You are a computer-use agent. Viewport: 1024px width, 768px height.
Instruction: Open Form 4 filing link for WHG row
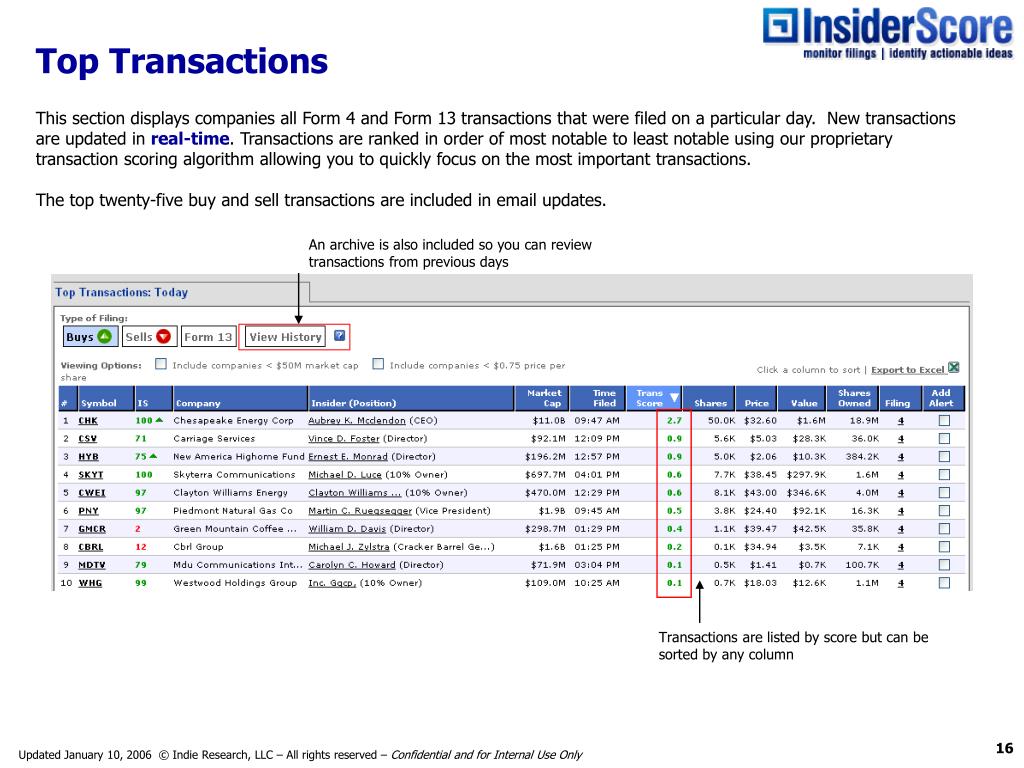click(901, 583)
